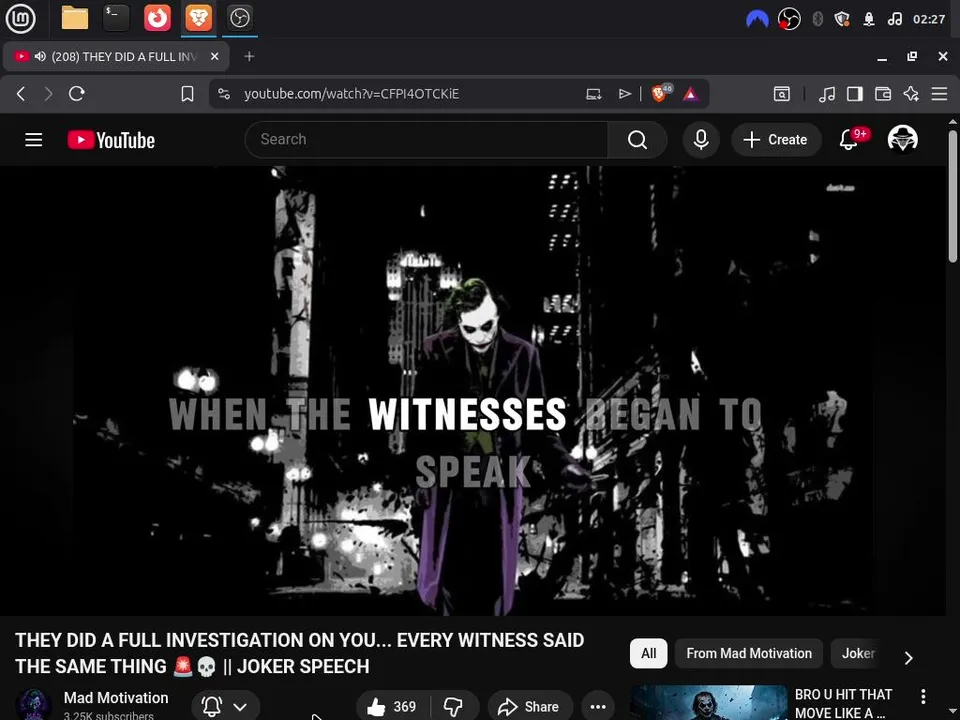The image size is (960, 720).
Task: Open options menu for suggested video
Action: coord(923,696)
